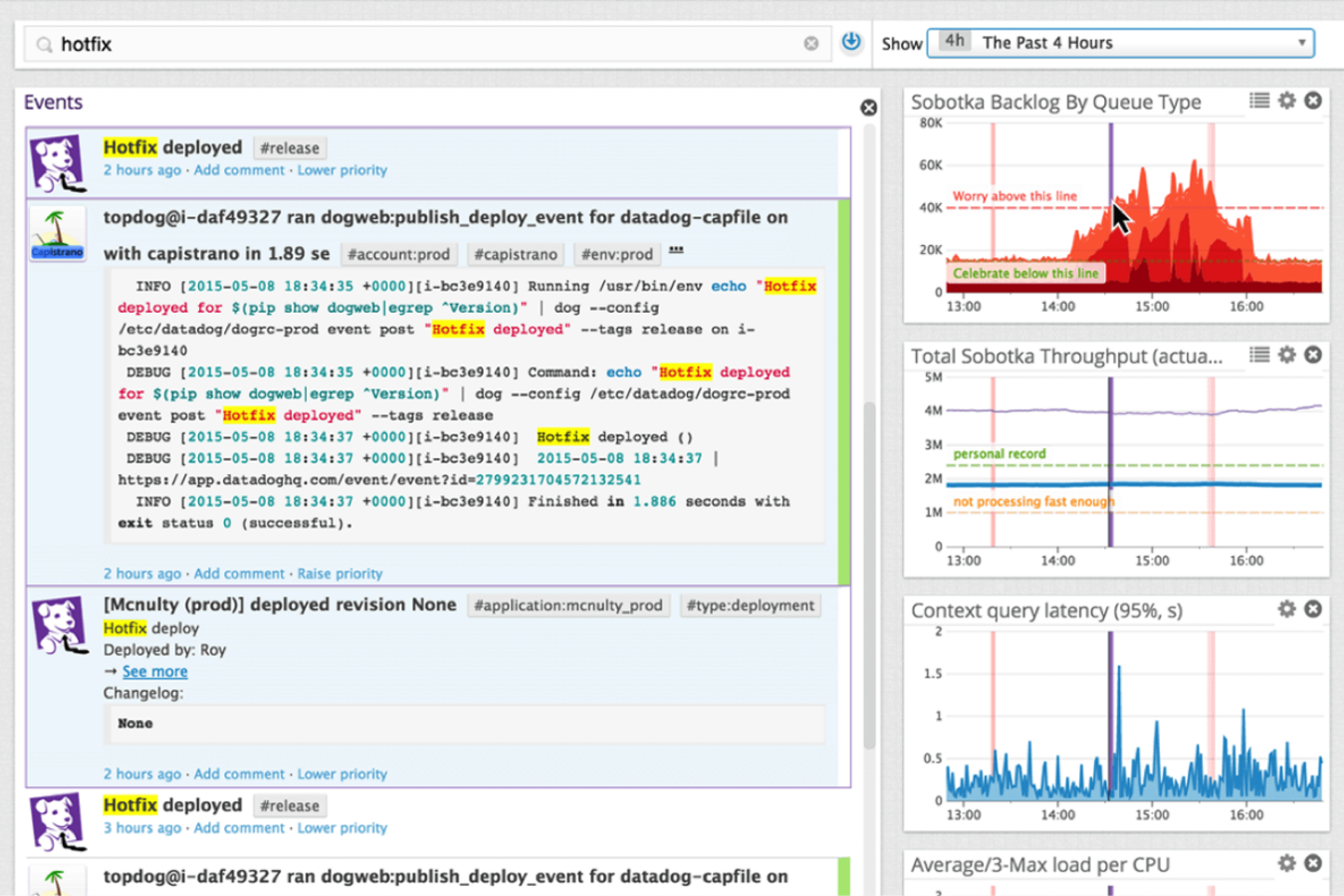Select the #type:deployment tag

(x=751, y=605)
